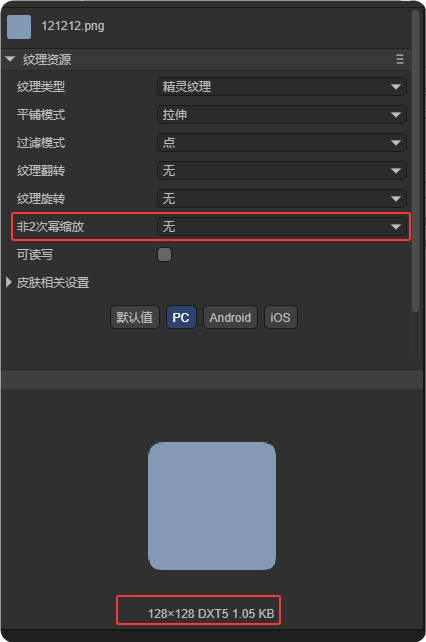Image resolution: width=426 pixels, height=642 pixels.
Task: Open the 过滤模式 dropdown showing 点
Action: [x=282, y=142]
